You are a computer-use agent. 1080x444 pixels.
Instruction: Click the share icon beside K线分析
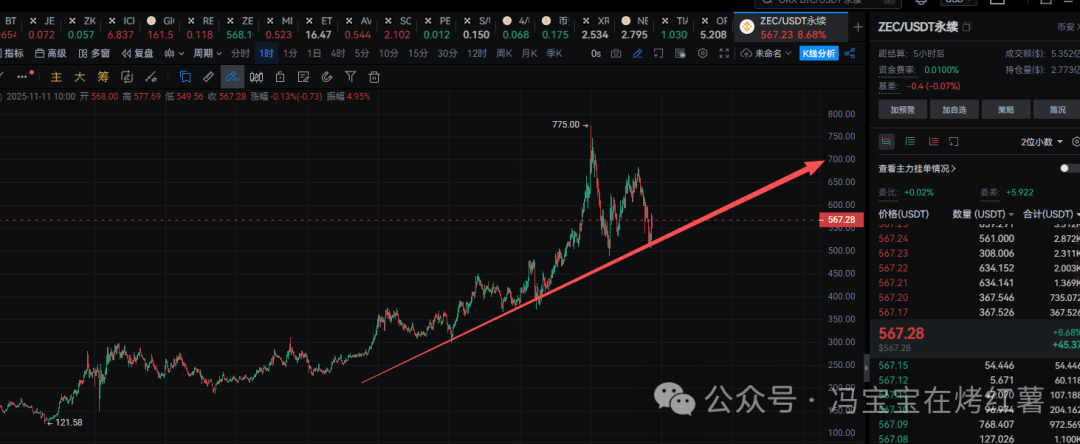(850, 53)
